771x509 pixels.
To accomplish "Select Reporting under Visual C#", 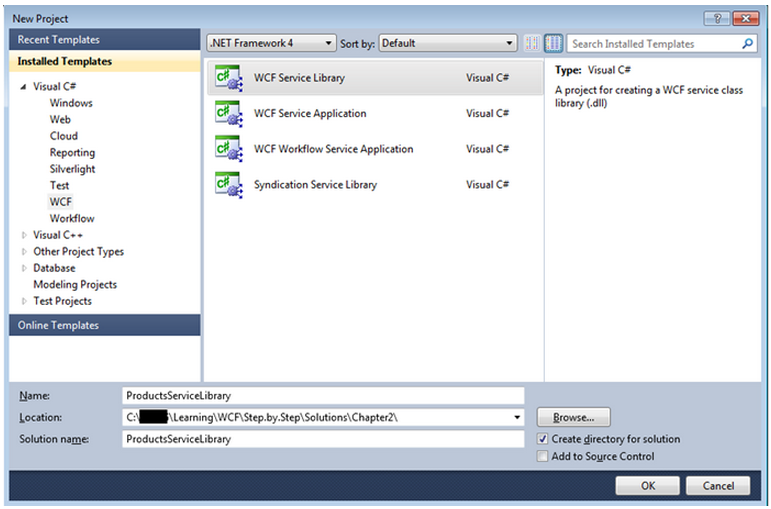I will [72, 152].
